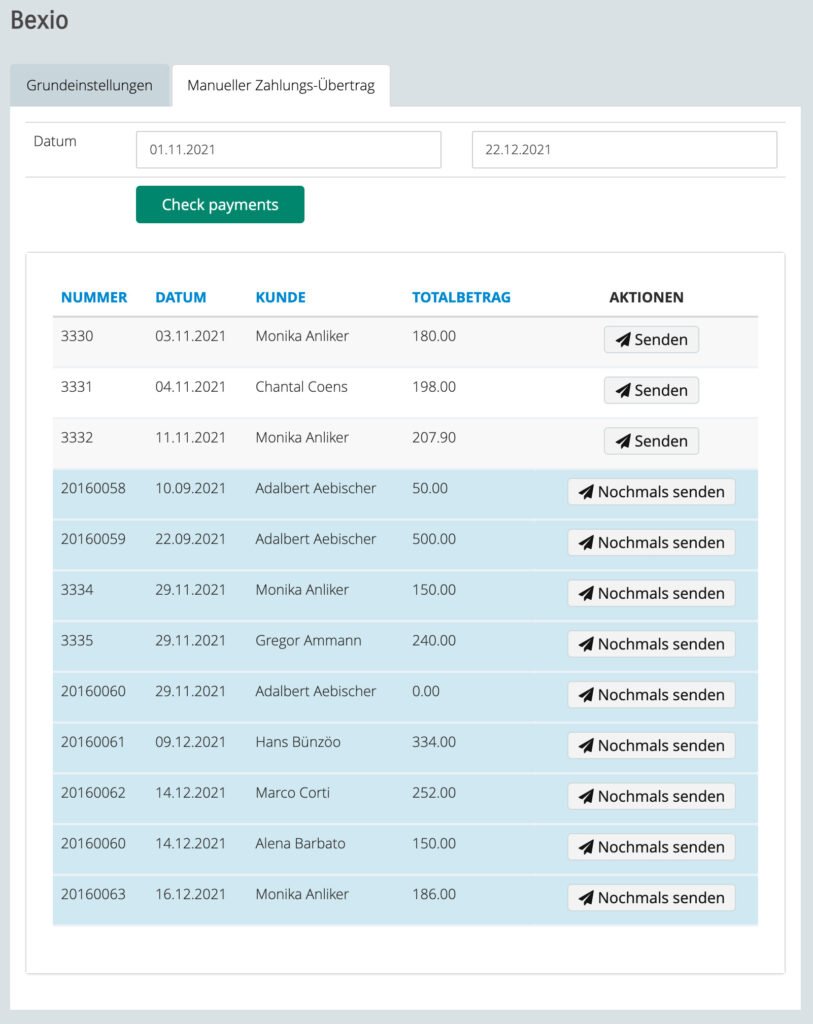The height and width of the screenshot is (1024, 813).
Task: Click resend icon for invoice 20160058
Action: [587, 492]
